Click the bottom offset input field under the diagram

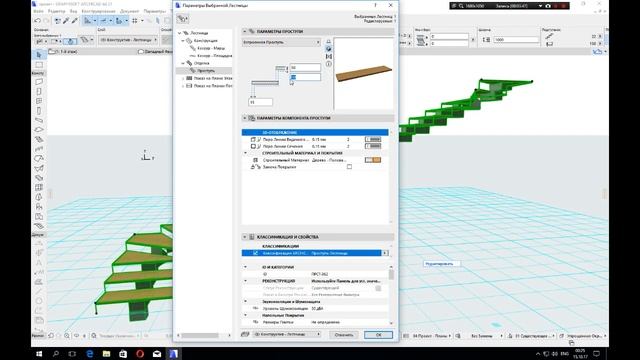pyautogui.click(x=260, y=102)
